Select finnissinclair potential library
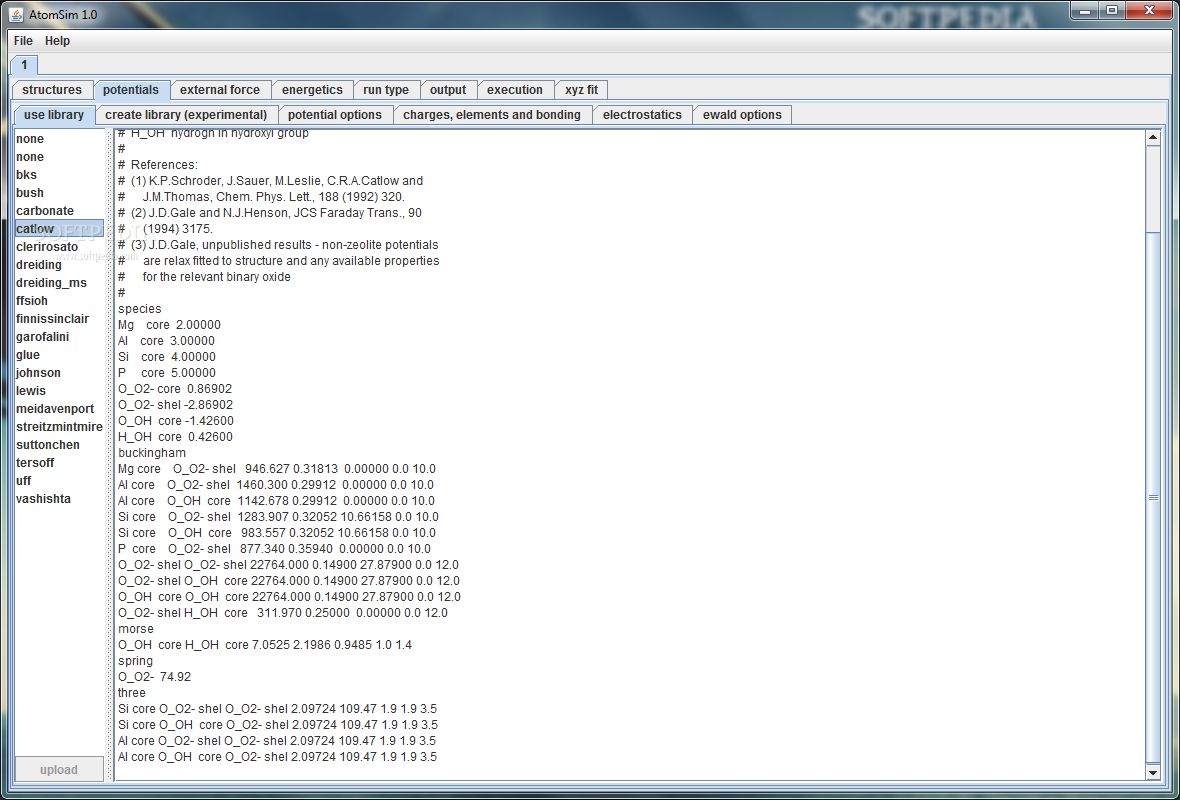1180x800 pixels. point(59,319)
